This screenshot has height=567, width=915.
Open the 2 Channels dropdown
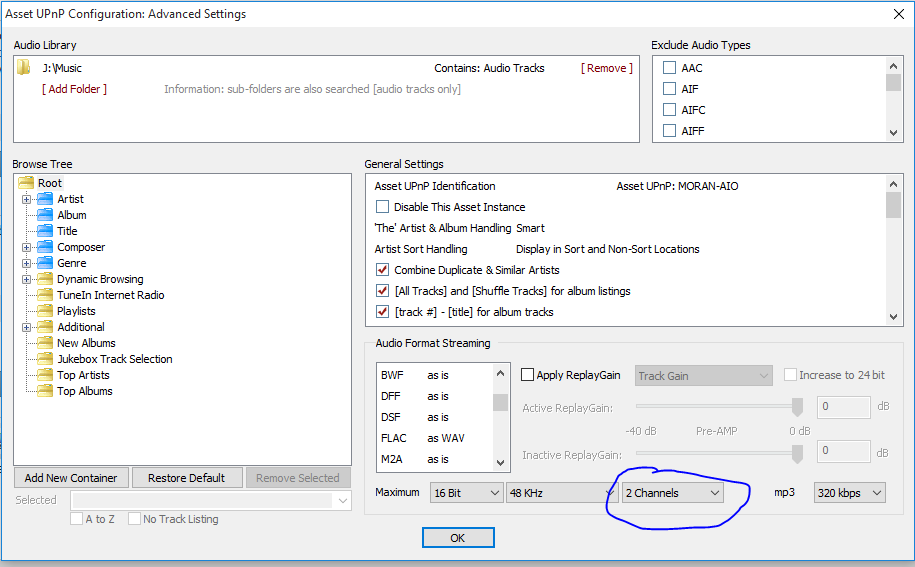[x=673, y=493]
